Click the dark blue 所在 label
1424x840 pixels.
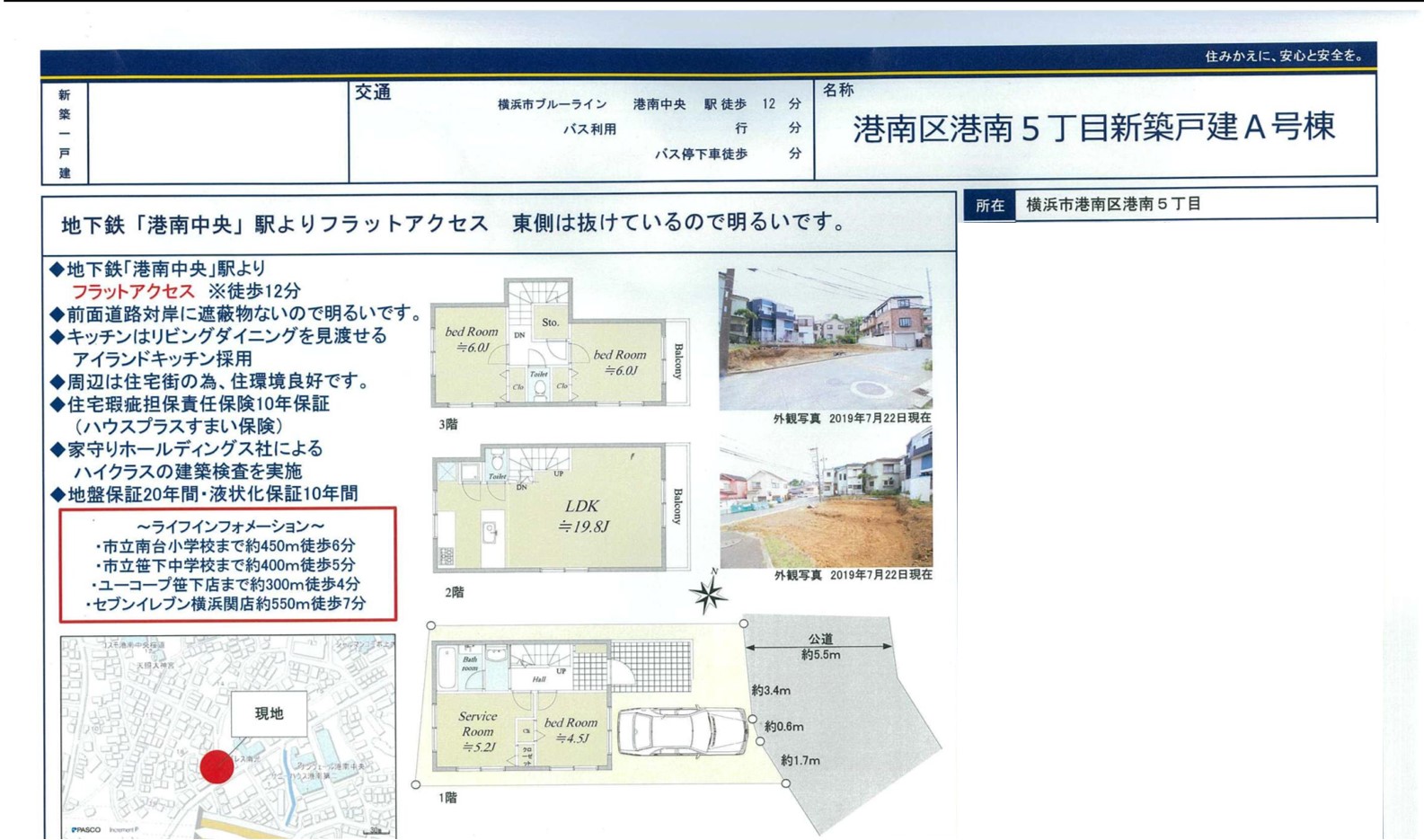tap(989, 205)
